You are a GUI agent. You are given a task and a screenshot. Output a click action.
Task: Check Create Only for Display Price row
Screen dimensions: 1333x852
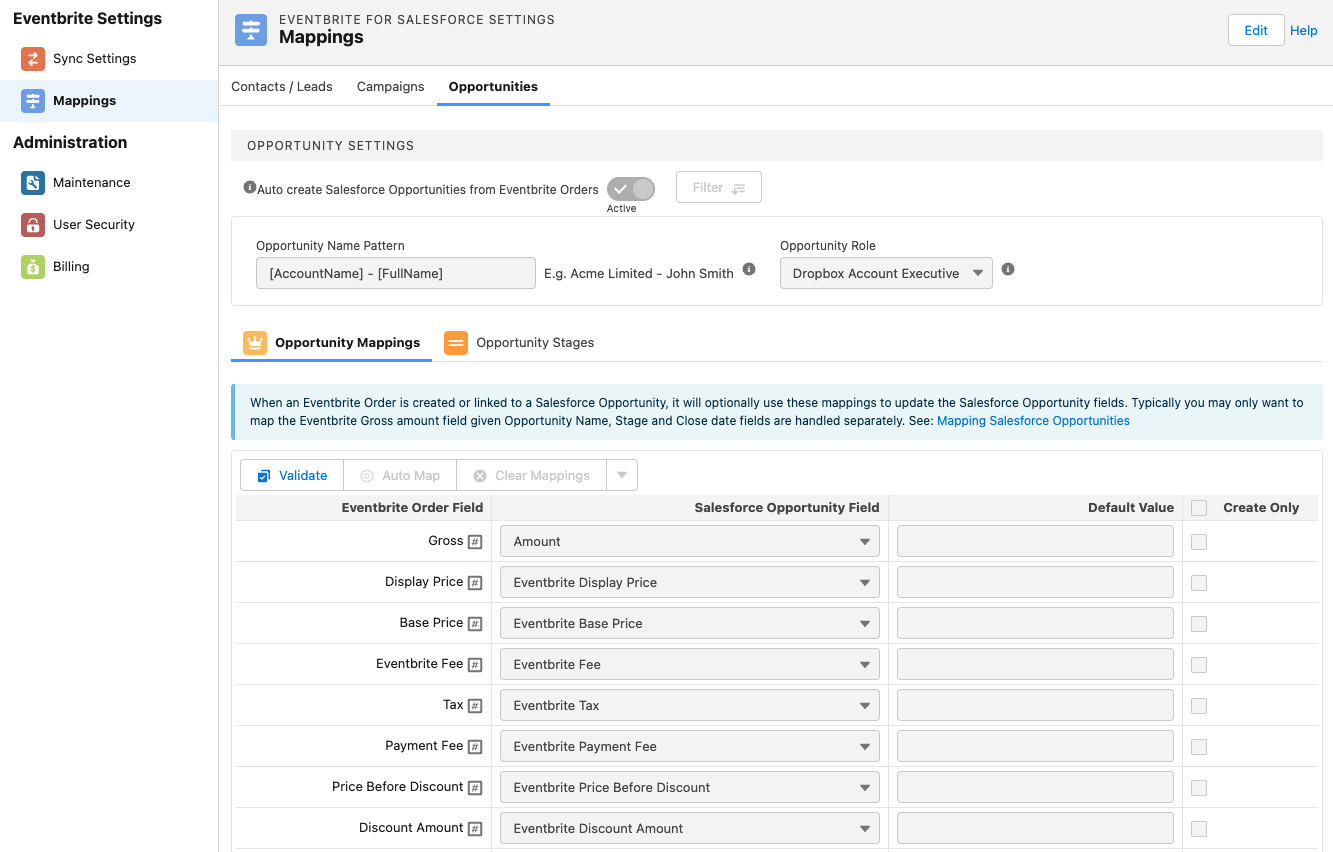point(1199,583)
